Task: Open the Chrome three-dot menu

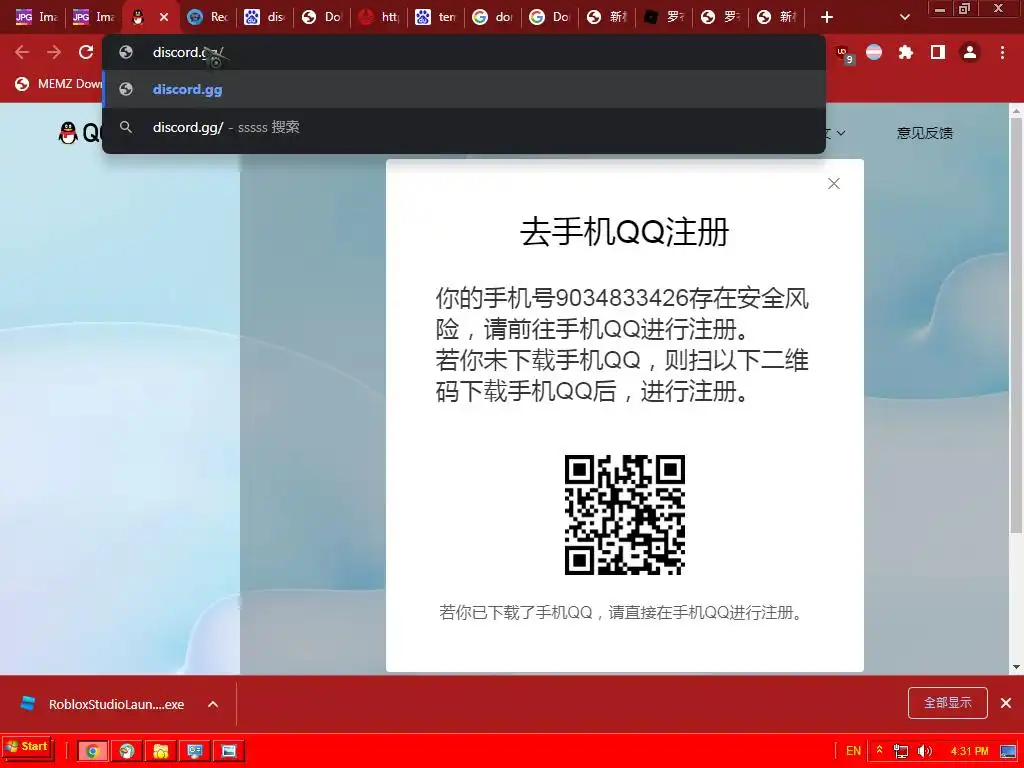Action: 1002,52
